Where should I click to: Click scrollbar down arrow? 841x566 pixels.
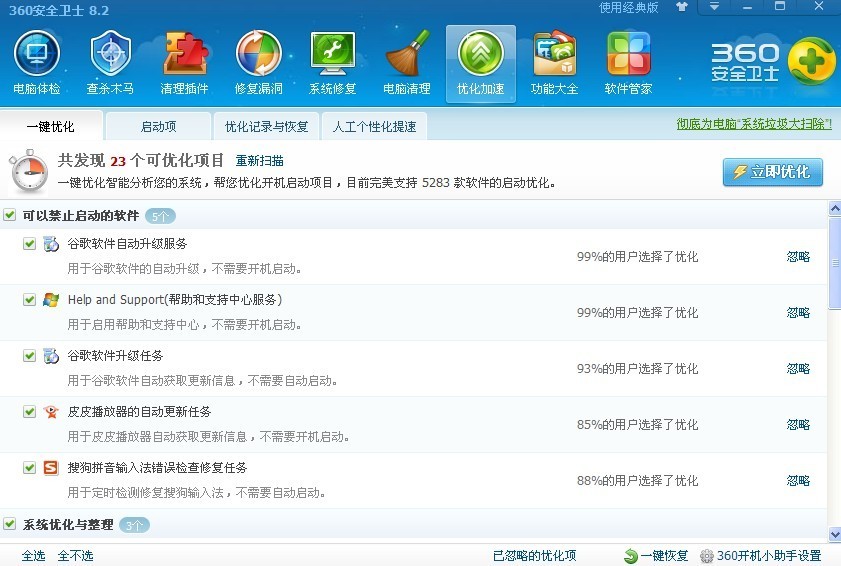click(835, 534)
